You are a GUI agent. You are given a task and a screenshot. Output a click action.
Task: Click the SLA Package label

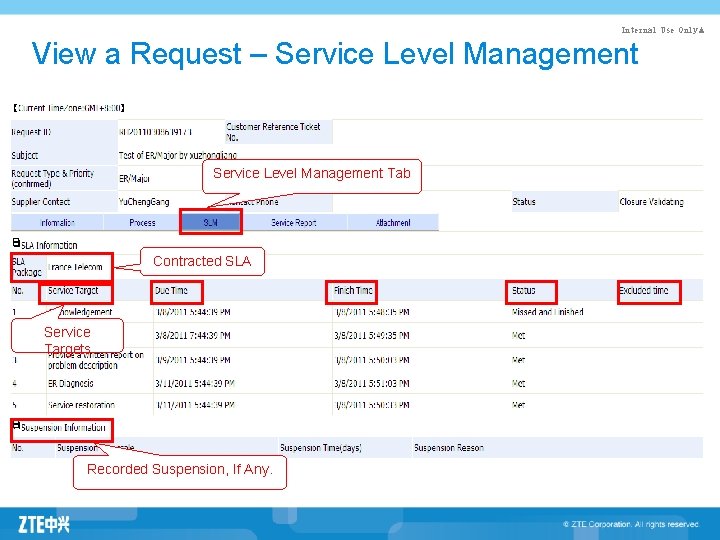coord(27,267)
